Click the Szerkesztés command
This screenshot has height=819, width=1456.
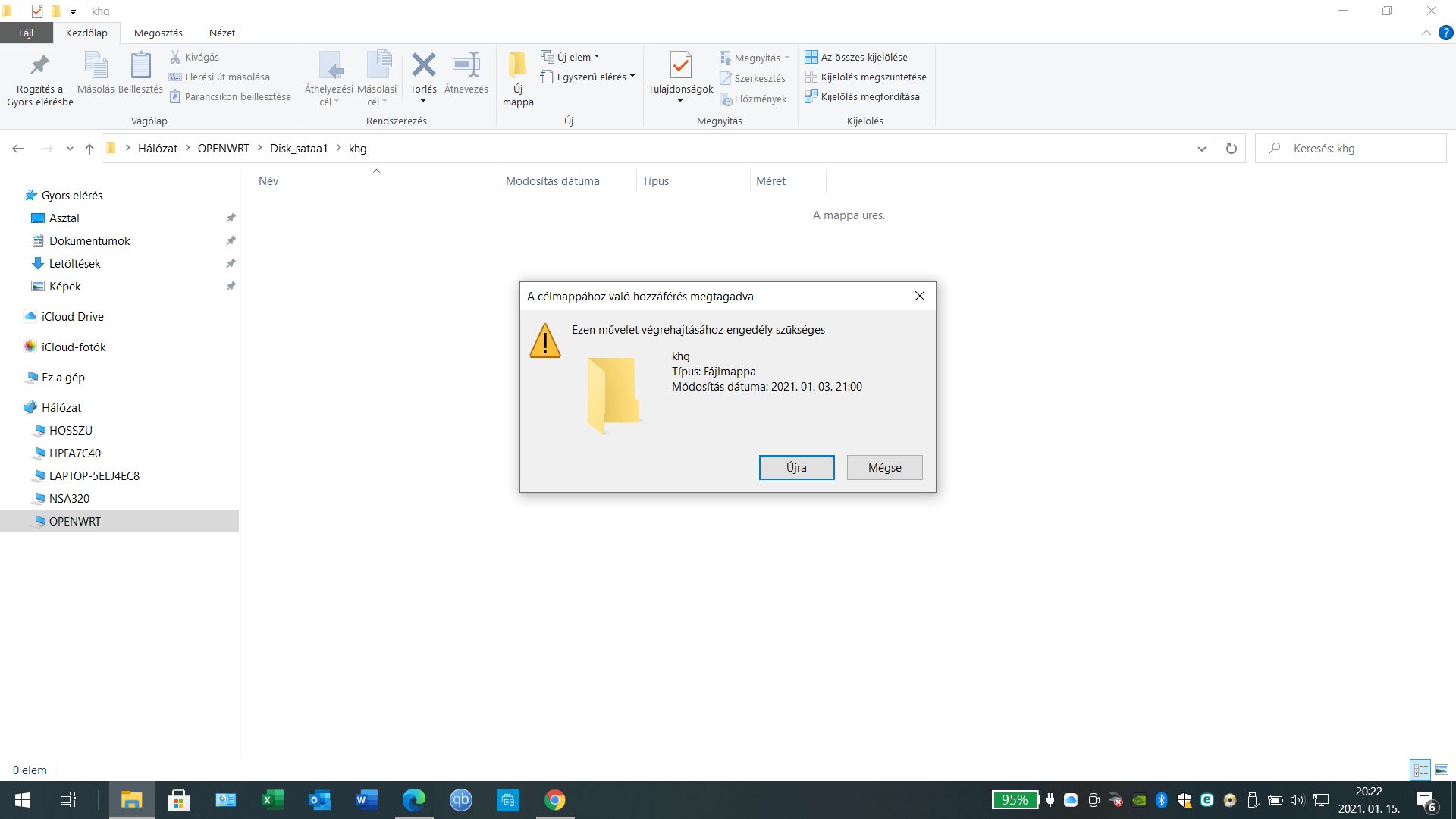[x=752, y=78]
